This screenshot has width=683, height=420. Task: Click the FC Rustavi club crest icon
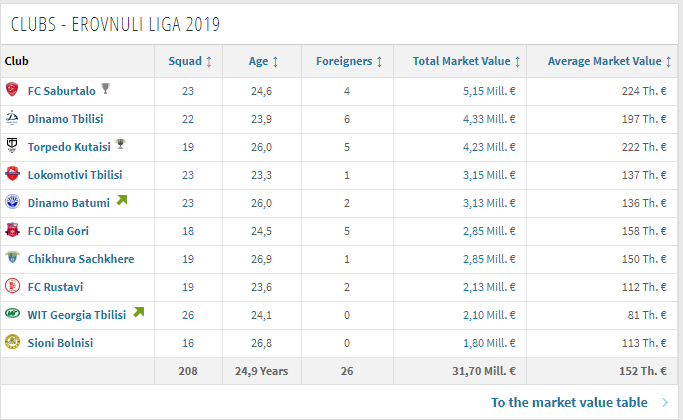point(12,287)
